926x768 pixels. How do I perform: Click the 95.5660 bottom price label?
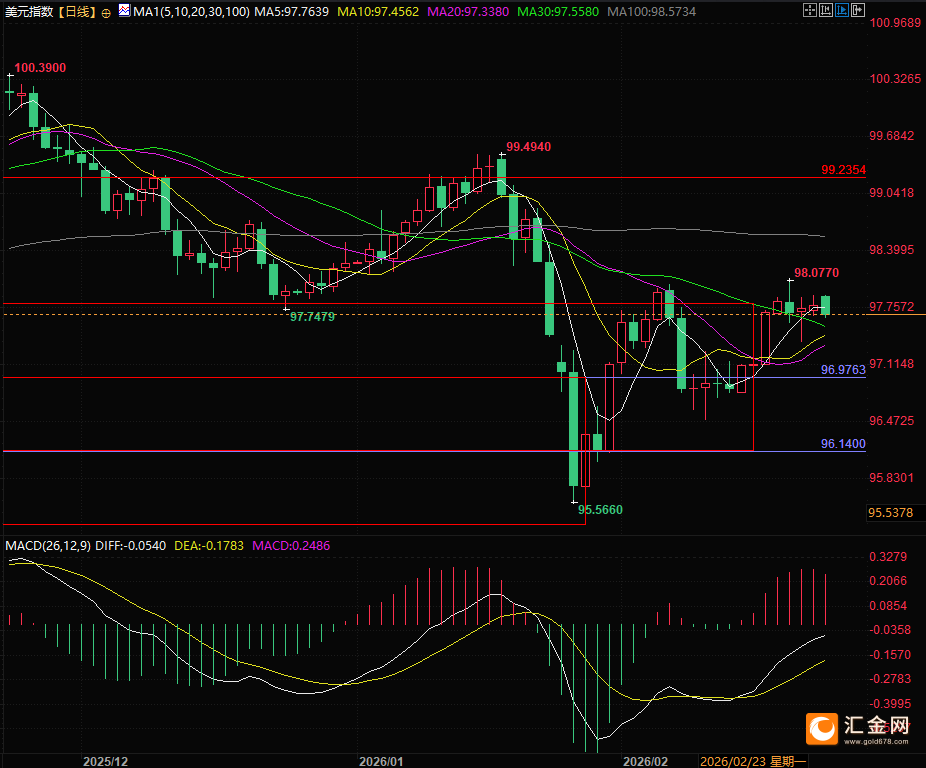click(600, 510)
